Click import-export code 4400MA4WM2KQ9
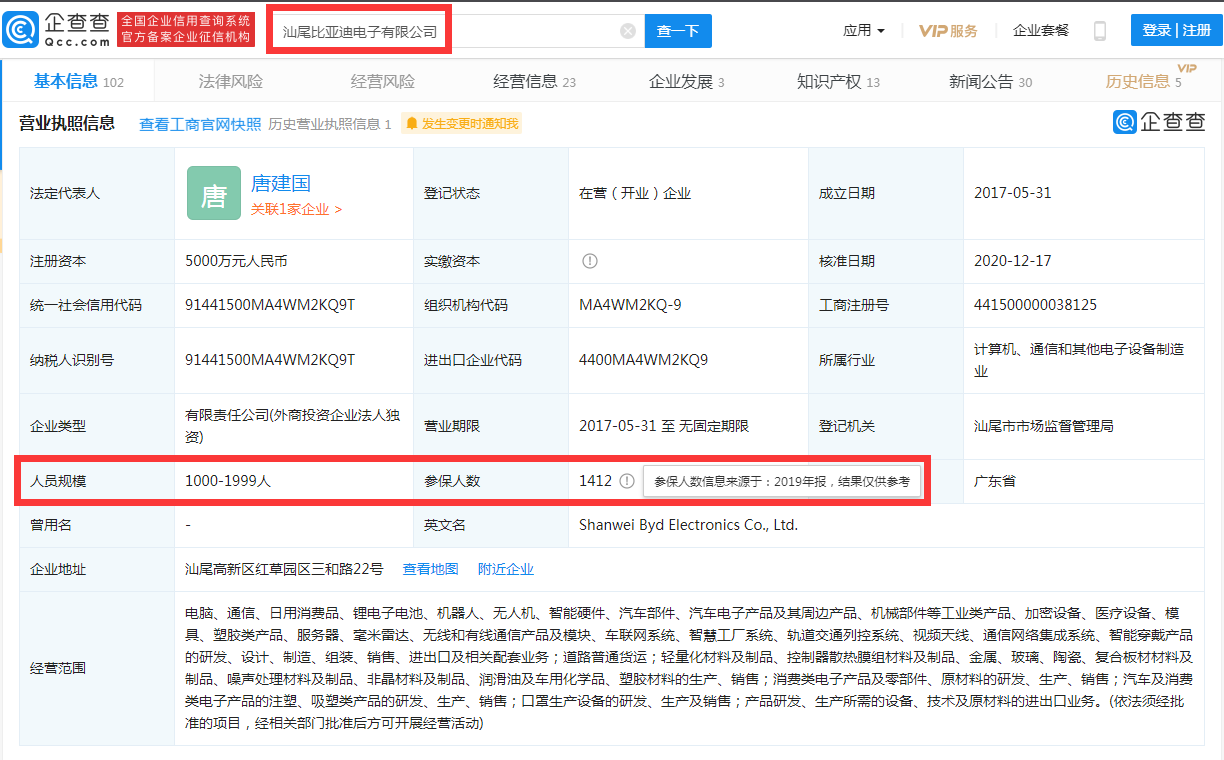Screen dimensions: 1224x760 pos(643,360)
